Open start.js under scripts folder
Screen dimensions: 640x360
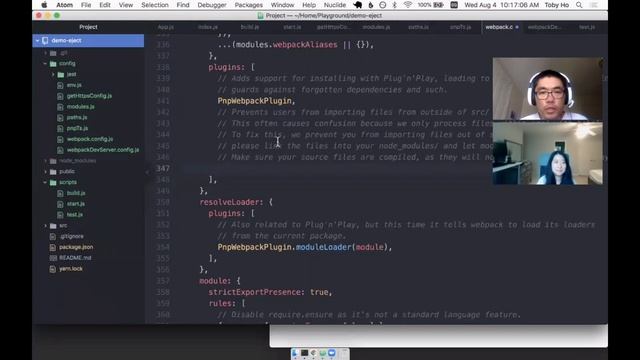click(76, 204)
